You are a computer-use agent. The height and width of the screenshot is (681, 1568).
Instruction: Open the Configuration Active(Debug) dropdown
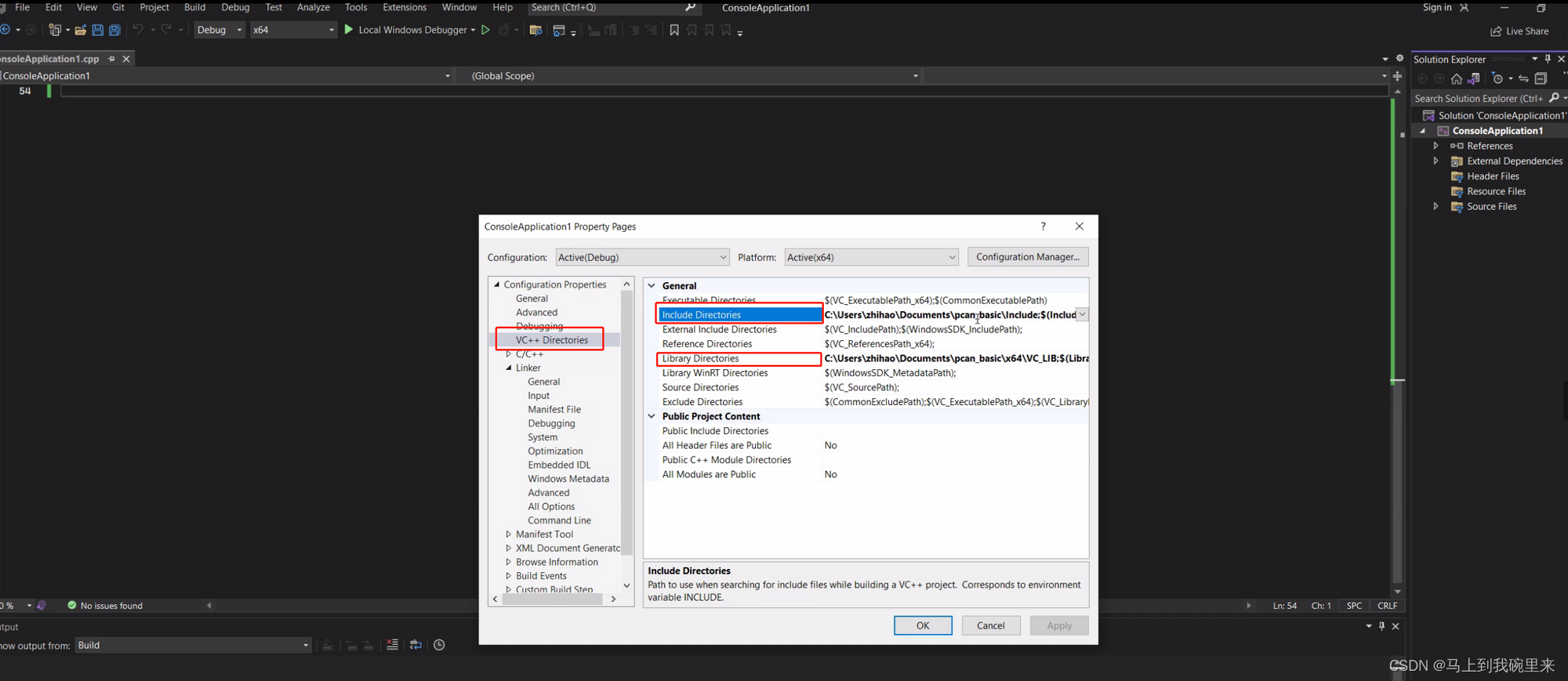(642, 257)
